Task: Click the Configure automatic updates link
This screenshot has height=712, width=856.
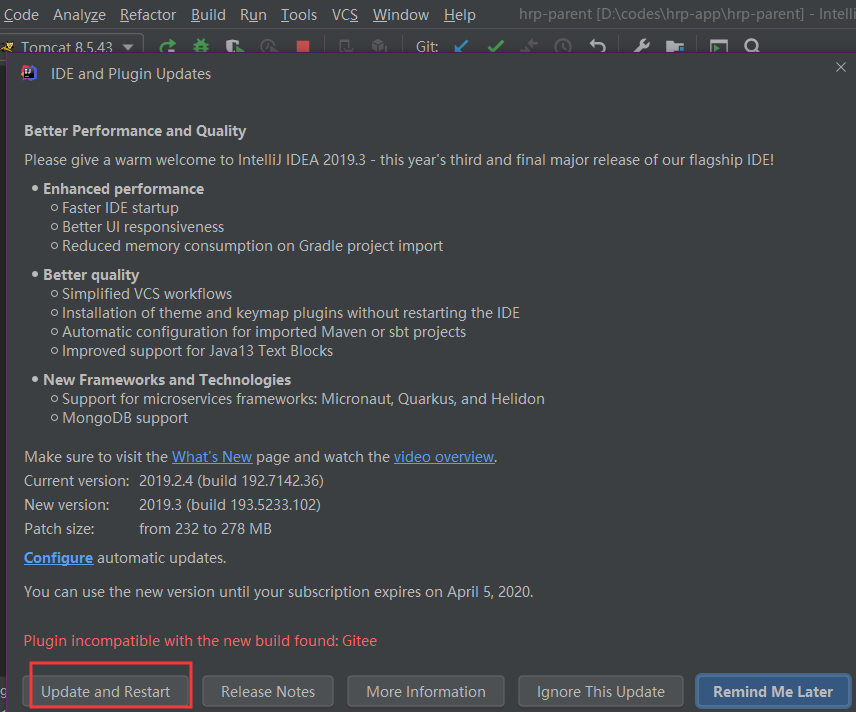Action: [58, 558]
